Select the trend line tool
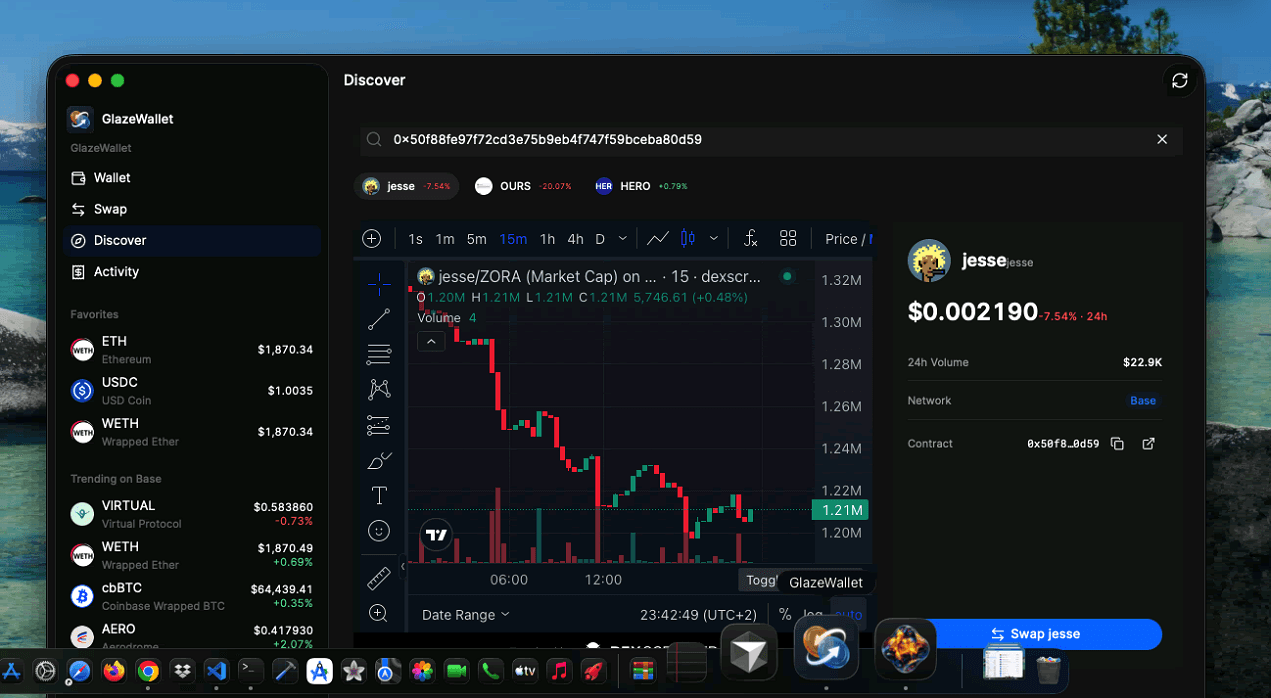This screenshot has height=698, width=1271. tap(379, 320)
